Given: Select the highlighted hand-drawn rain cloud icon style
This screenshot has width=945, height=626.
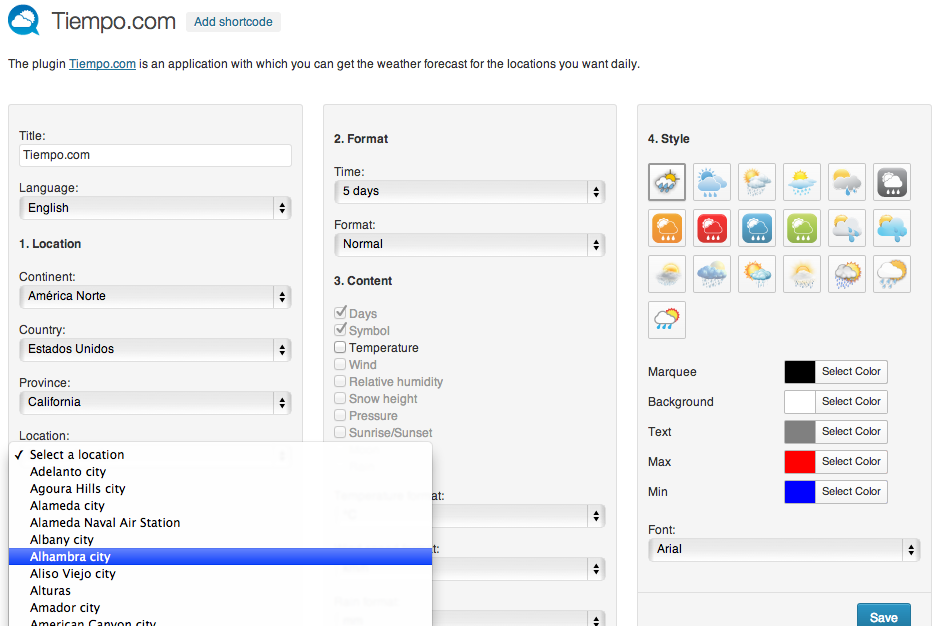Looking at the screenshot, I should 667,181.
